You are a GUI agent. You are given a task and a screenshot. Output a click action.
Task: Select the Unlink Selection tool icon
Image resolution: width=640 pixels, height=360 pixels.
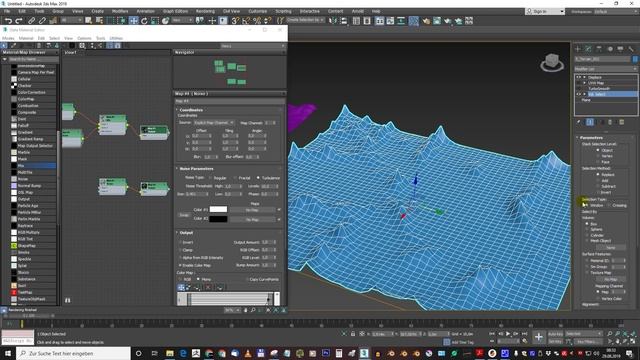[x=42, y=20]
